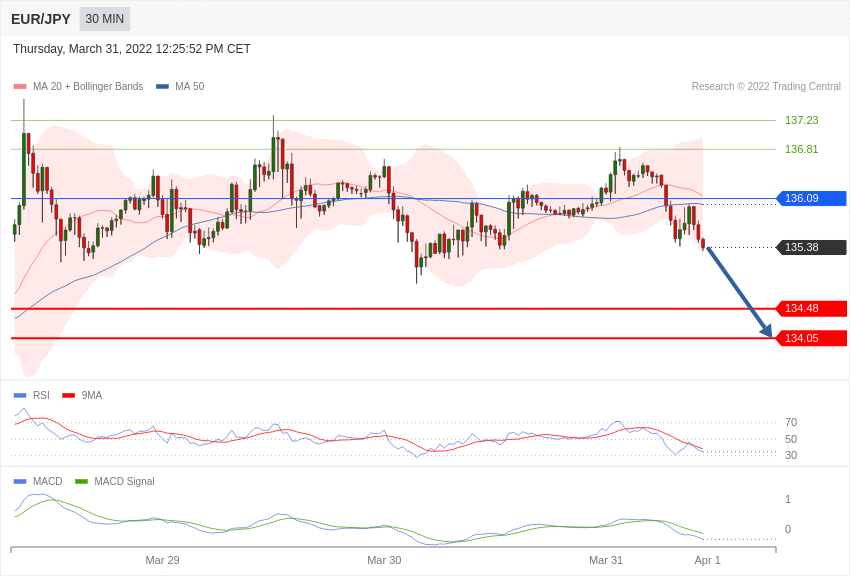Click the RSI legend label
Viewport: 850px width, 576px height.
[x=41, y=396]
